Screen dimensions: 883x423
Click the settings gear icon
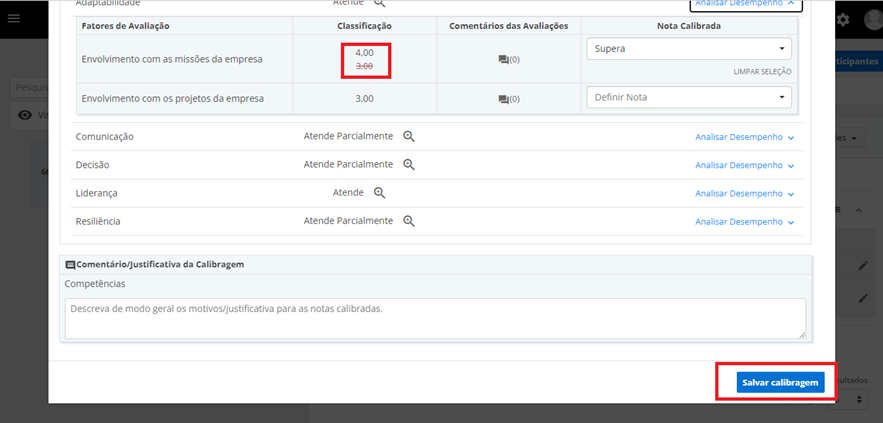(x=843, y=20)
